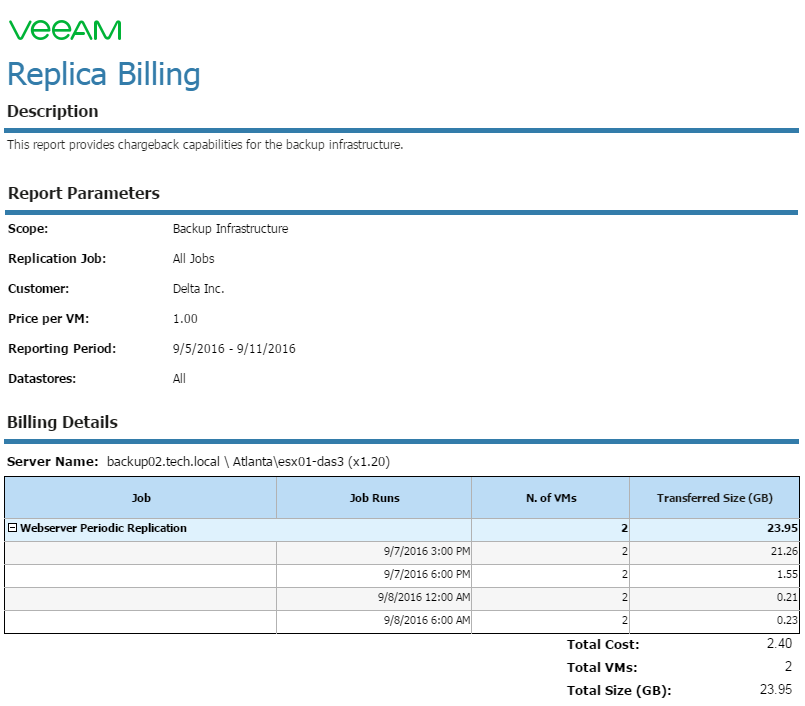Click the Backup Infrastructure scope value

pyautogui.click(x=231, y=229)
